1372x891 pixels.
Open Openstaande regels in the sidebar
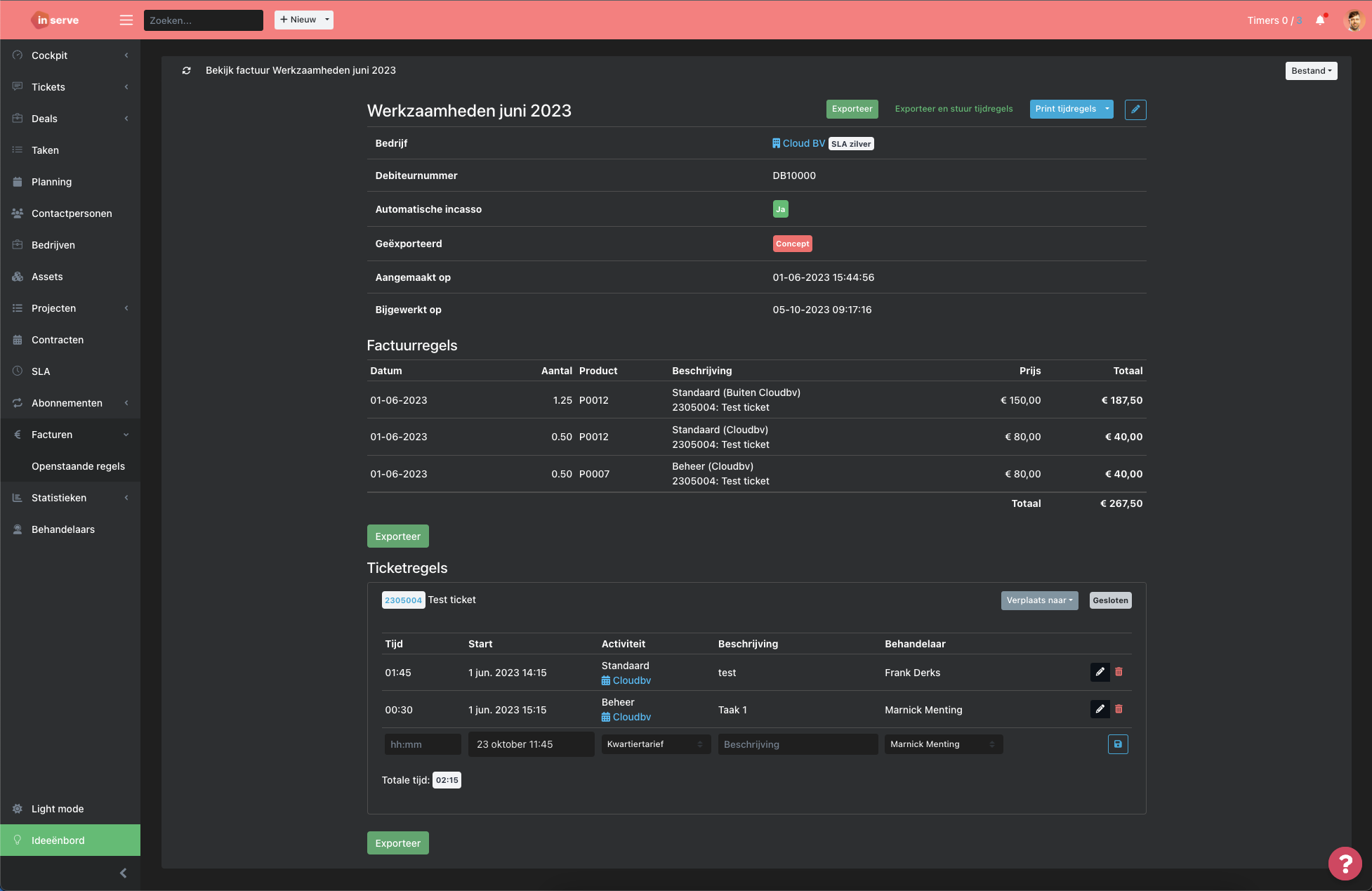(x=78, y=466)
